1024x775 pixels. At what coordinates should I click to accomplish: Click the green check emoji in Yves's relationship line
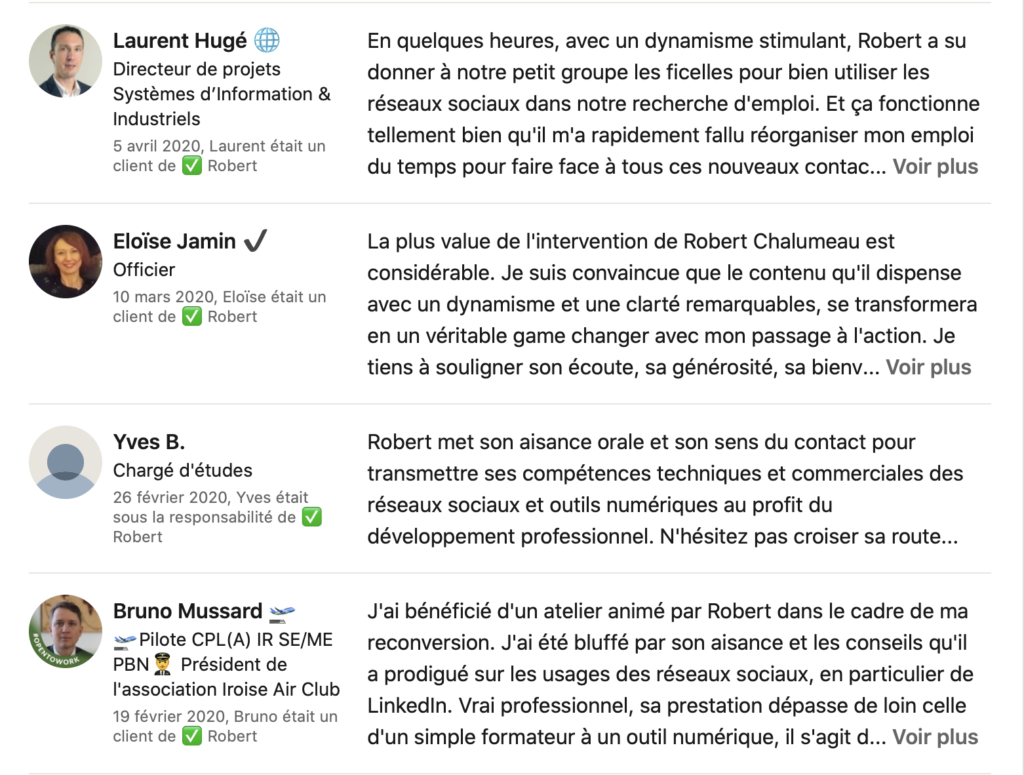point(311,517)
